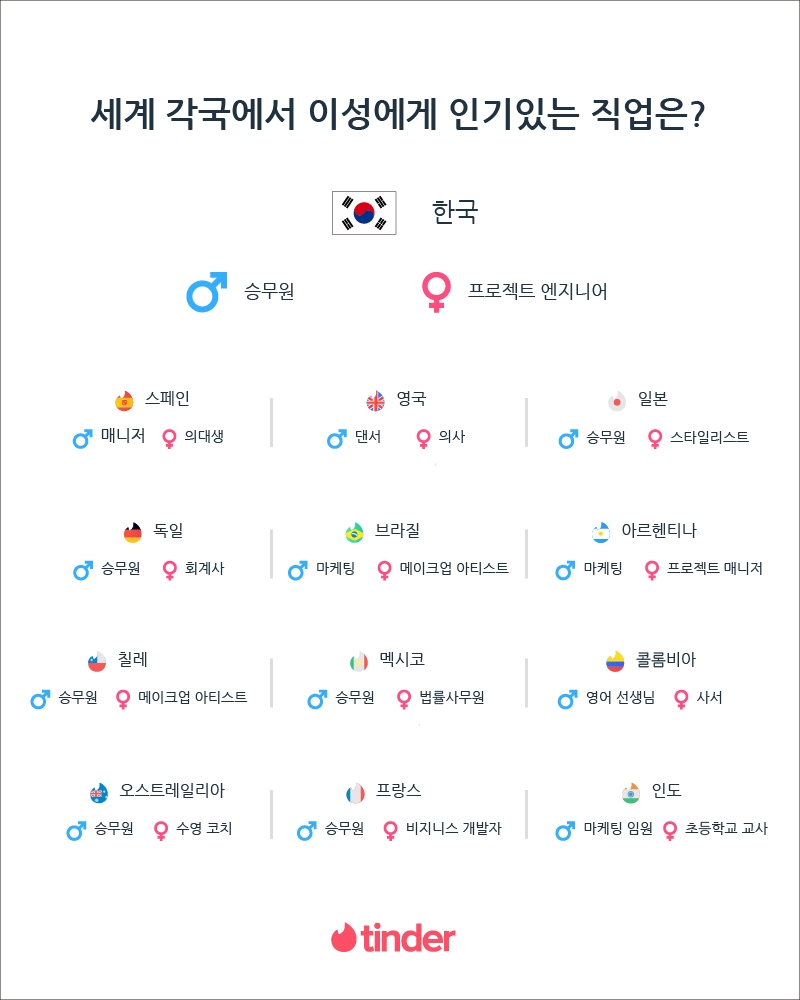This screenshot has height=1000, width=800.
Task: Click the Germany flag flame icon
Action: click(x=133, y=532)
